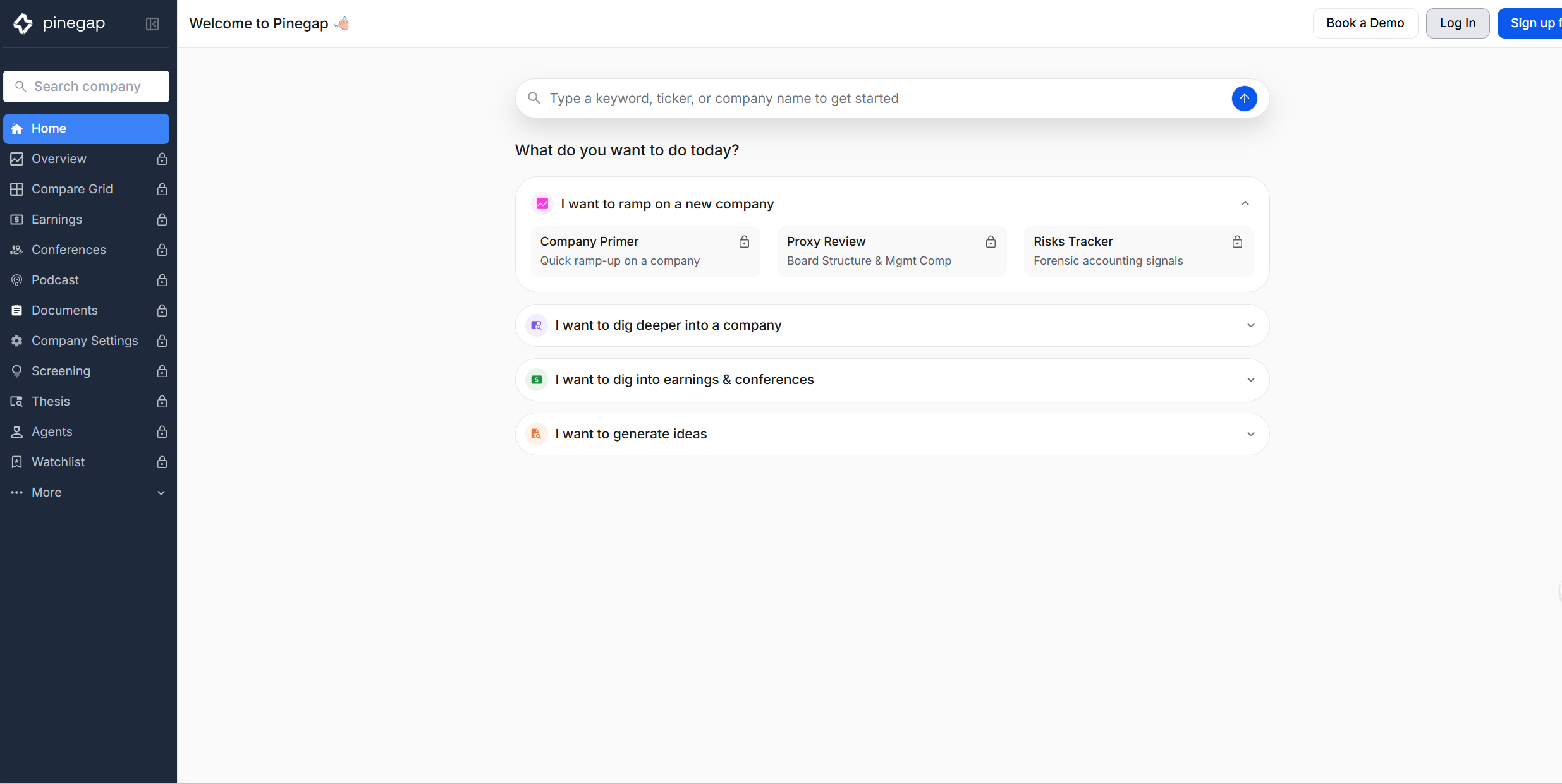The width and height of the screenshot is (1562, 784).
Task: Open Documents from the sidebar
Action: click(86, 311)
